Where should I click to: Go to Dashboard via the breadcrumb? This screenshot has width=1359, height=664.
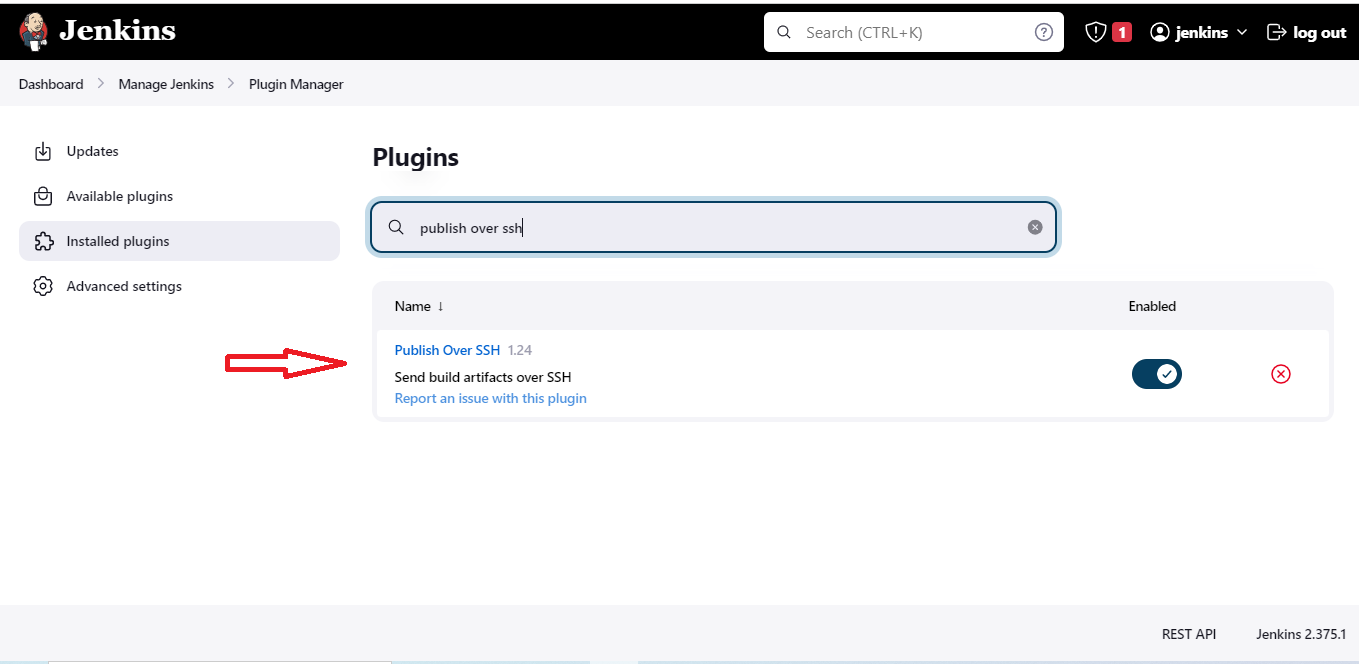[50, 84]
